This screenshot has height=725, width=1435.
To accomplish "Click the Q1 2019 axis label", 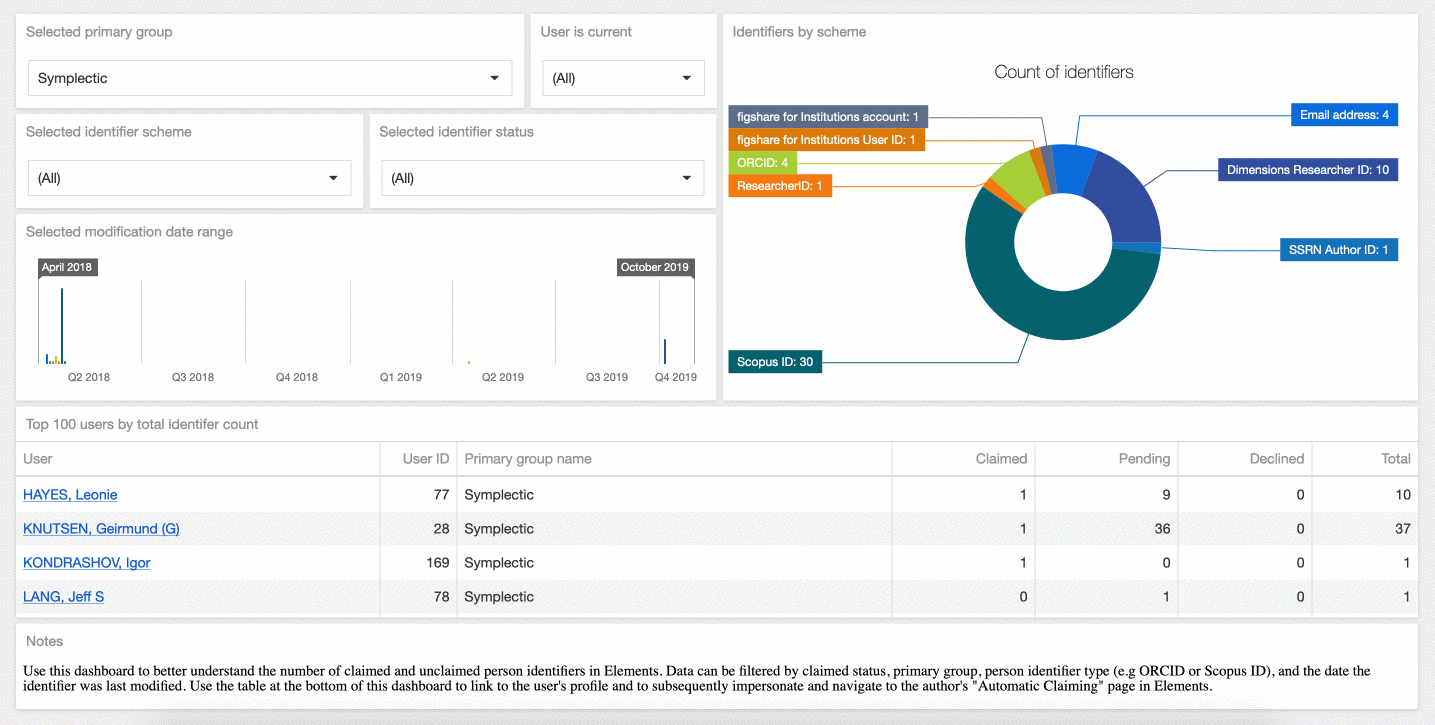I will (x=401, y=377).
